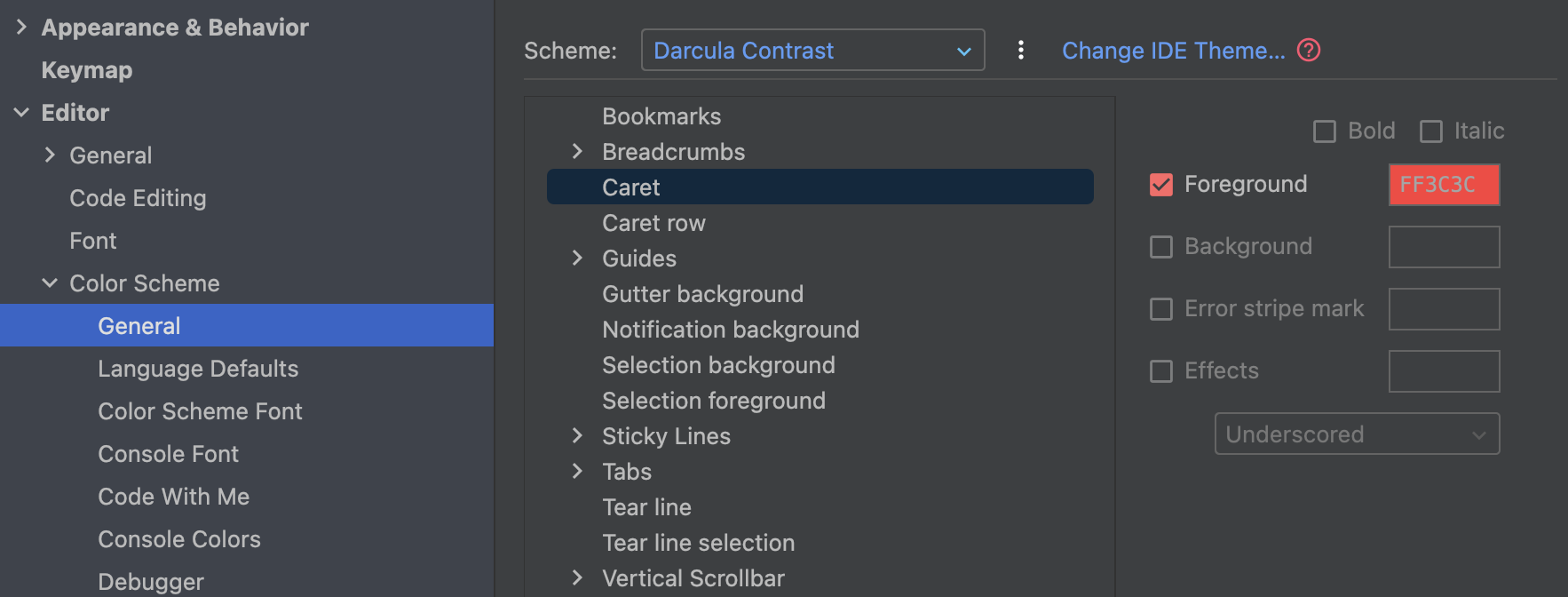This screenshot has width=1568, height=597.
Task: Uncheck the Foreground checkbox
Action: [x=1161, y=185]
